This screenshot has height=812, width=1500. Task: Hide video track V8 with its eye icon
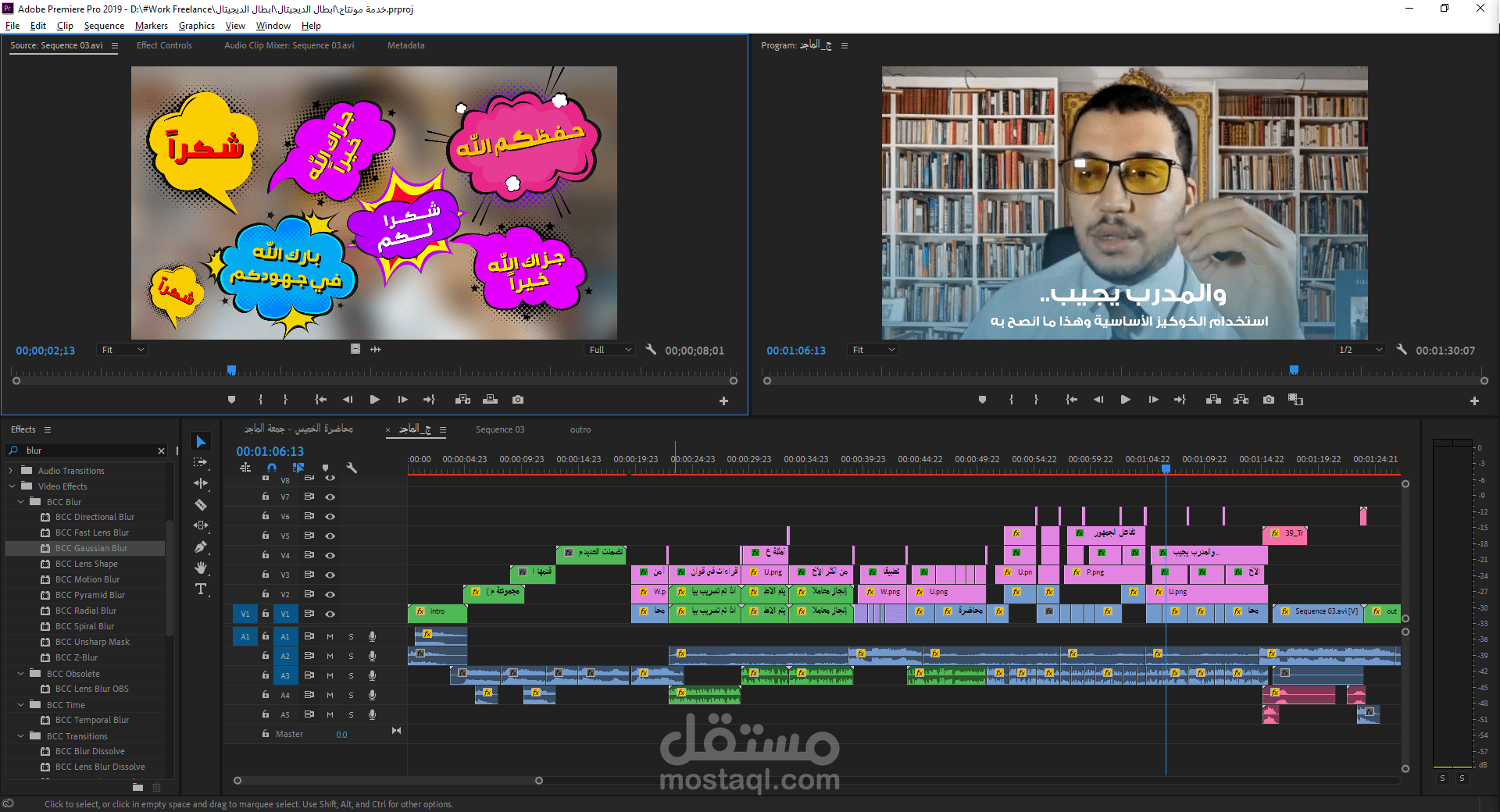pos(330,479)
